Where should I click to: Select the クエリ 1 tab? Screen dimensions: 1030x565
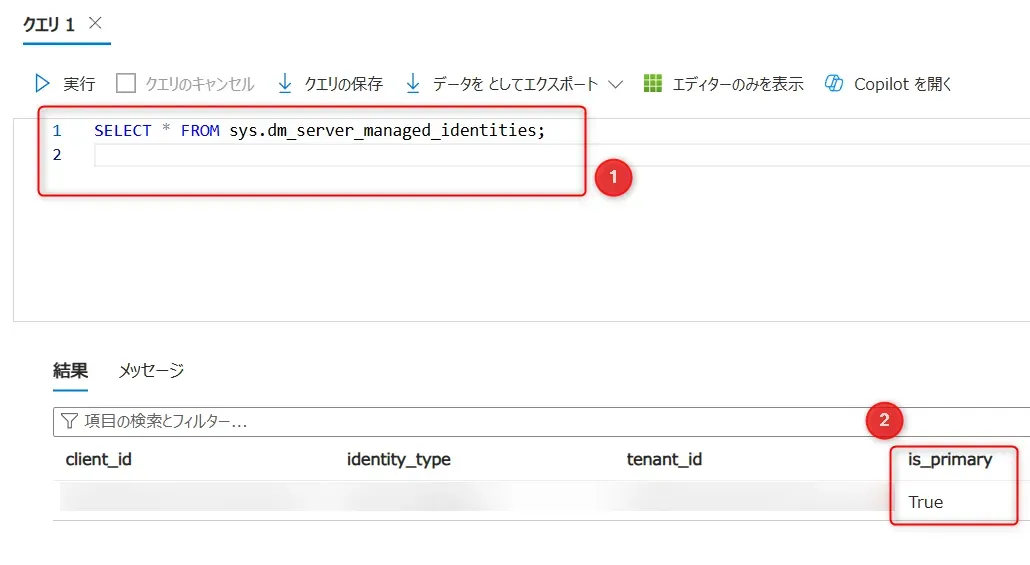click(x=49, y=25)
